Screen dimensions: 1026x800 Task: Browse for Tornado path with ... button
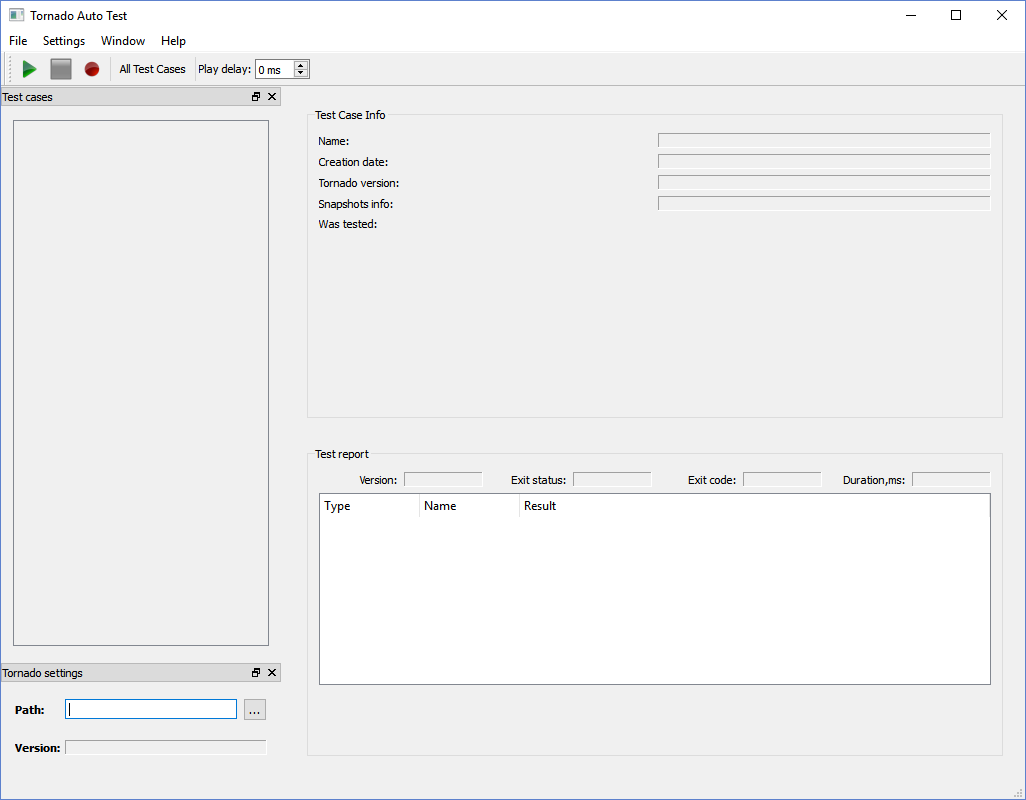(255, 709)
